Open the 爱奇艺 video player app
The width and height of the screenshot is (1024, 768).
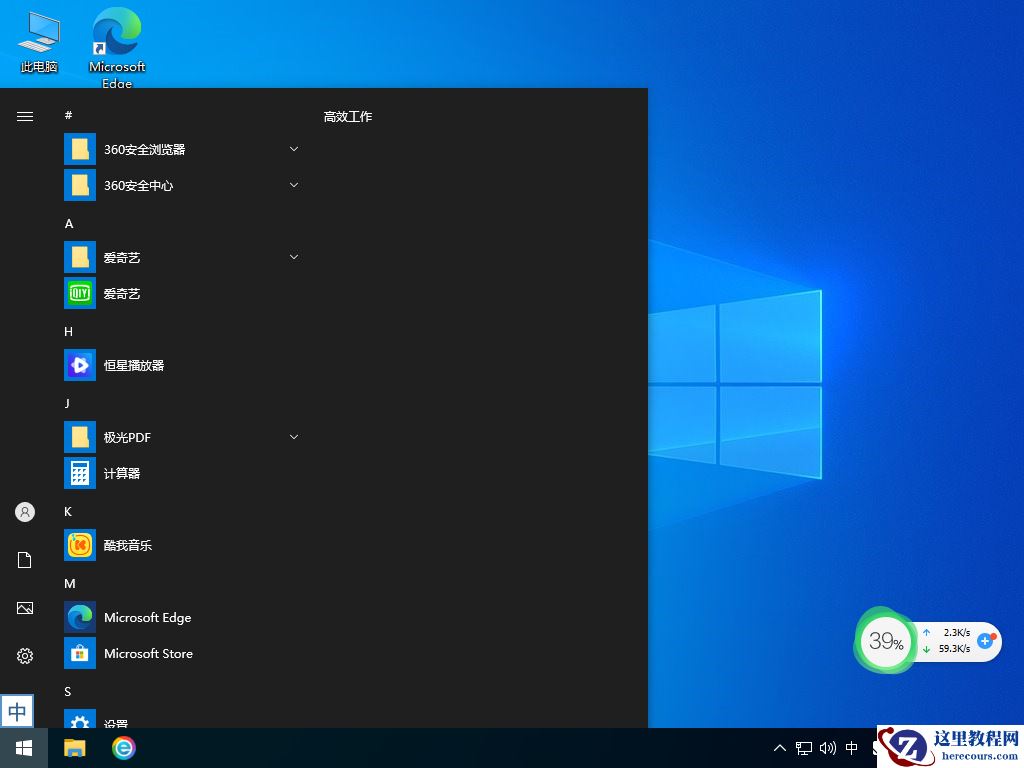click(x=122, y=293)
